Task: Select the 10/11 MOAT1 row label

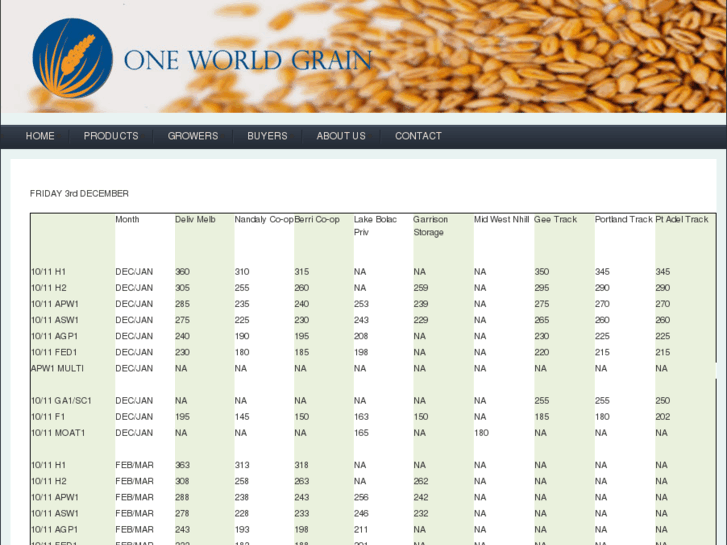Action: pyautogui.click(x=58, y=433)
